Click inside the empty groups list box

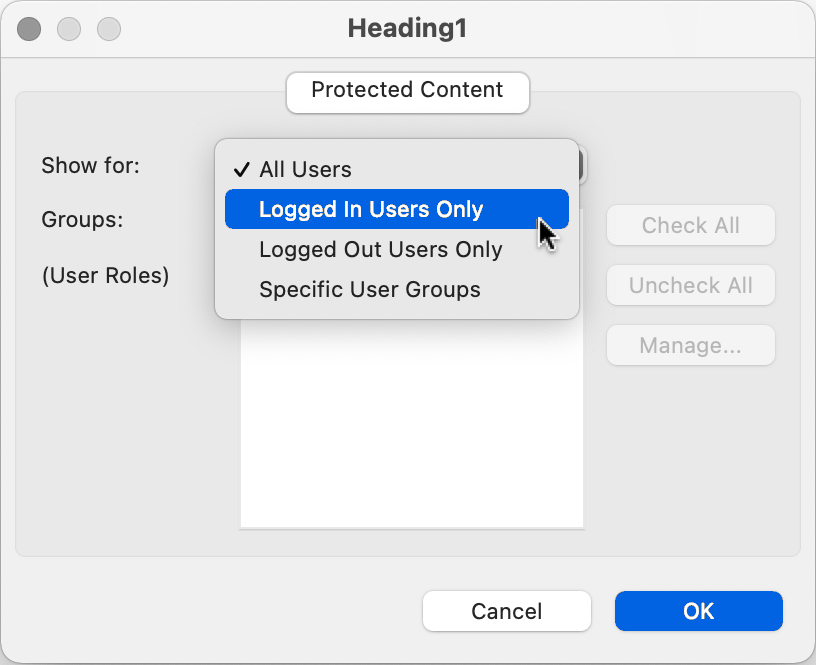[x=411, y=430]
